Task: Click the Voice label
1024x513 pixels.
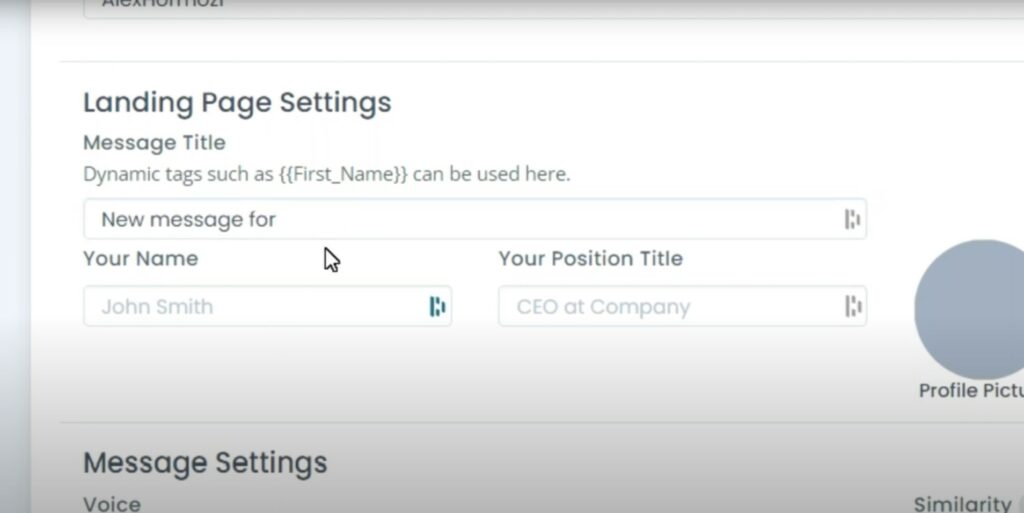Action: click(112, 504)
